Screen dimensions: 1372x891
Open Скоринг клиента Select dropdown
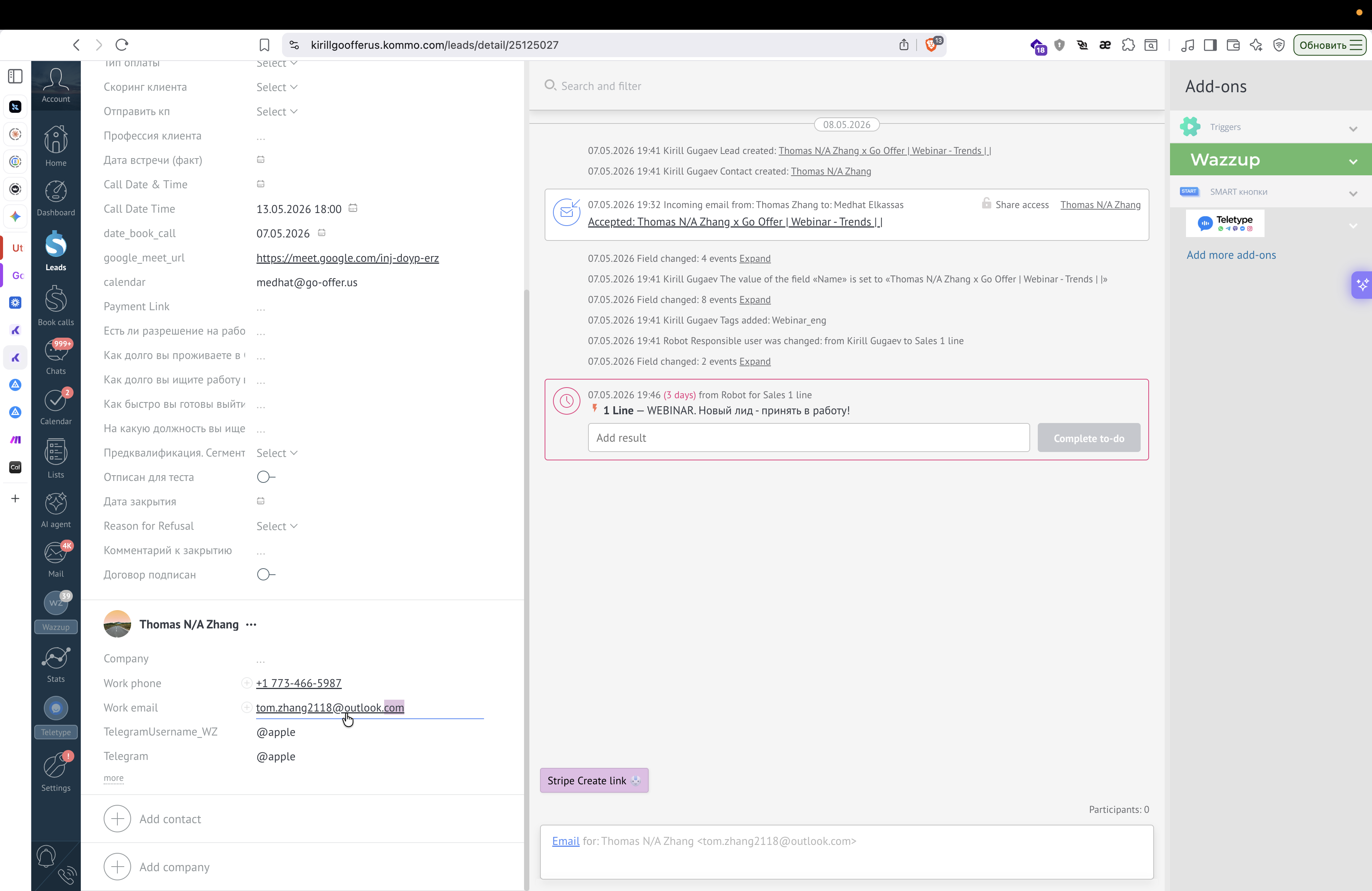coord(277,87)
